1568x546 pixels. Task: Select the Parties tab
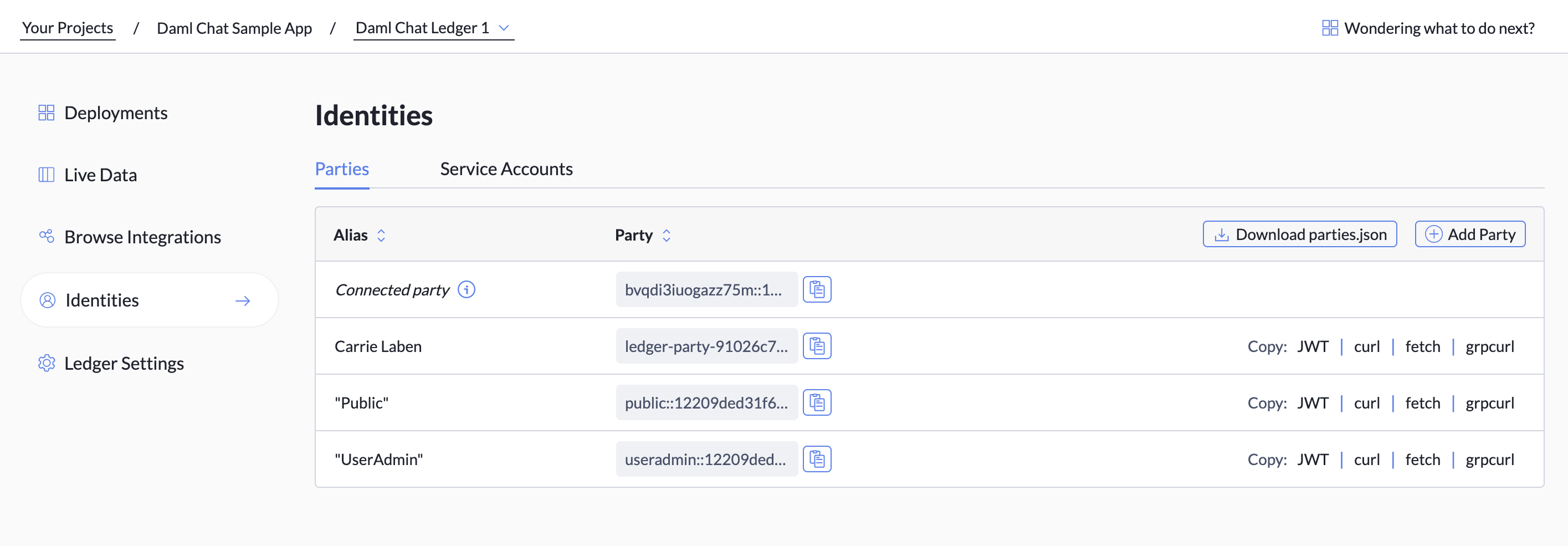341,169
